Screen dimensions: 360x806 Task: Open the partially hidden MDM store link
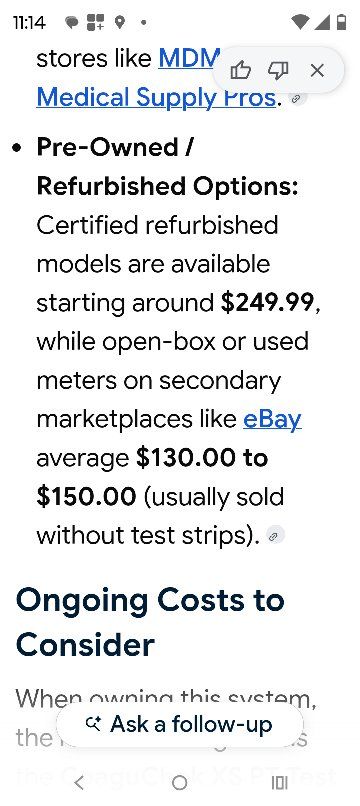(x=189, y=59)
